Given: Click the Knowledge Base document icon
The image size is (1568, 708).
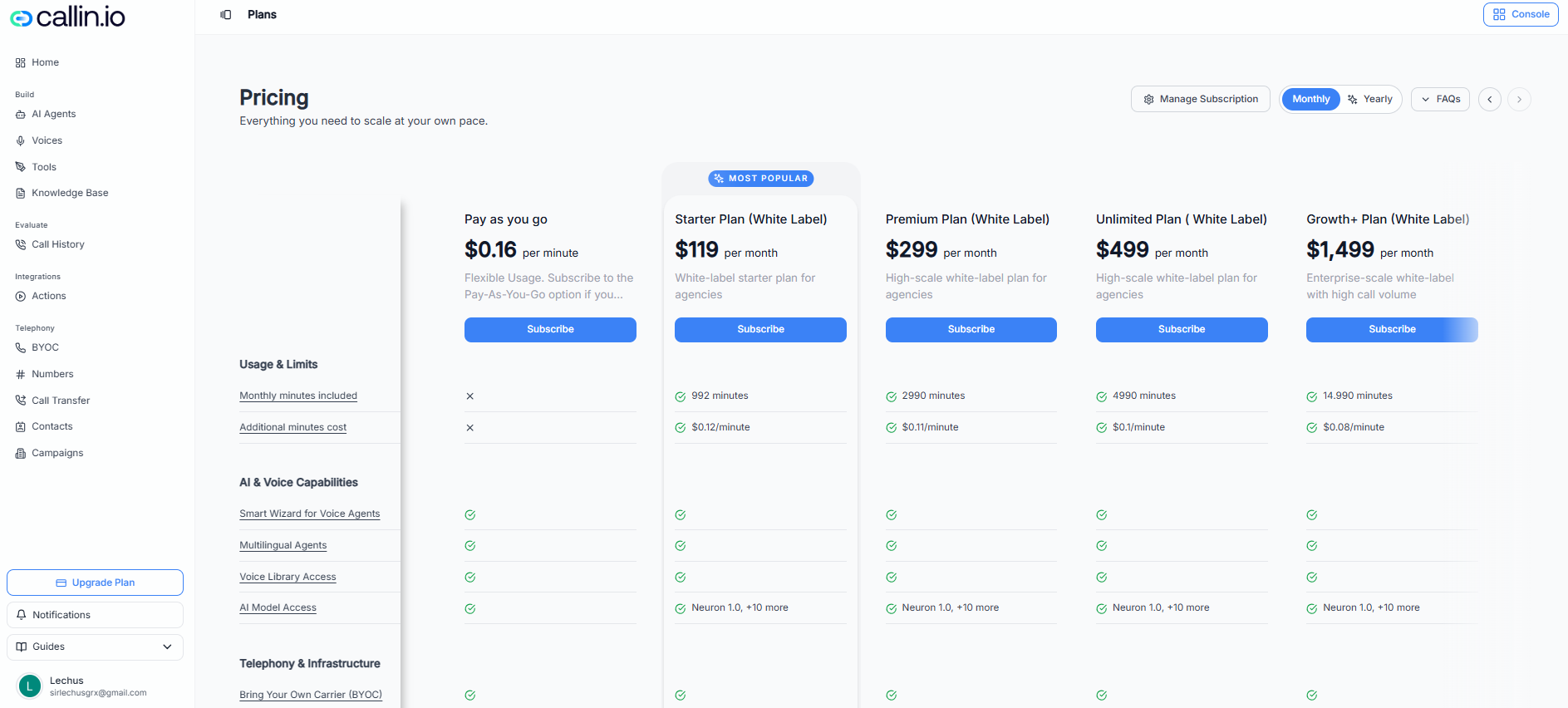Looking at the screenshot, I should pos(21,193).
